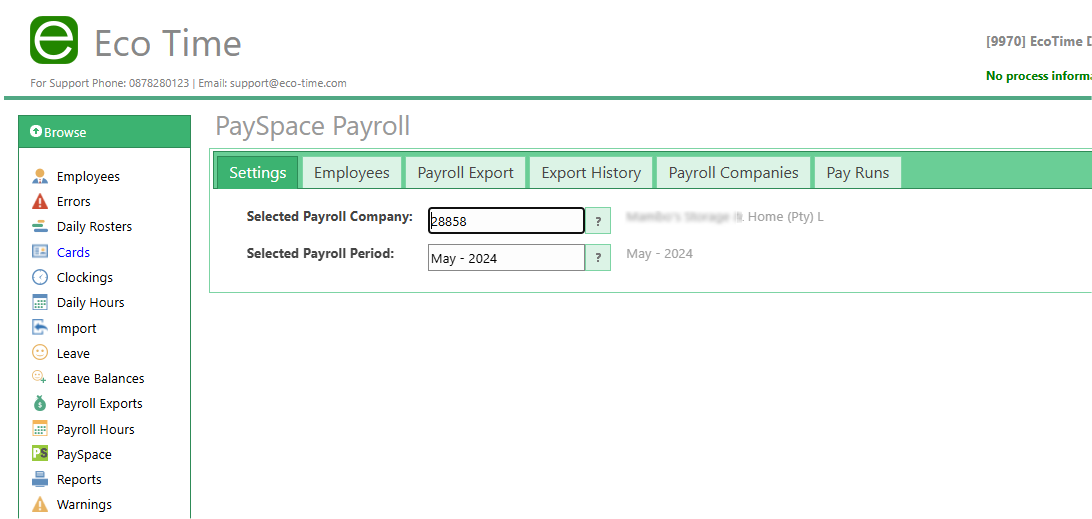Screen dimensions: 1092x519
Task: Focus the Selected Payroll Period field
Action: tap(506, 258)
